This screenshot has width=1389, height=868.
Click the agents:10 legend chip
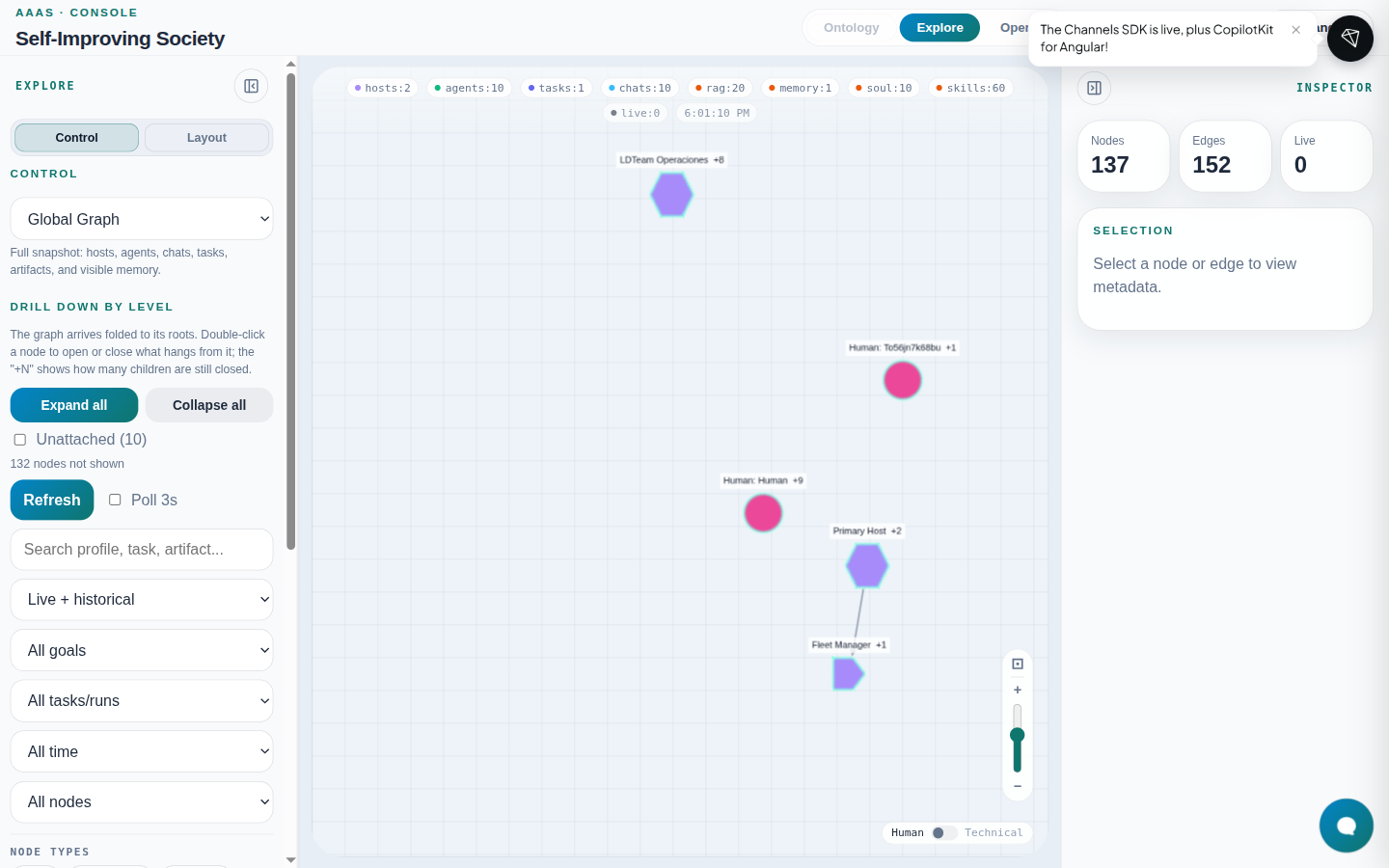470,88
